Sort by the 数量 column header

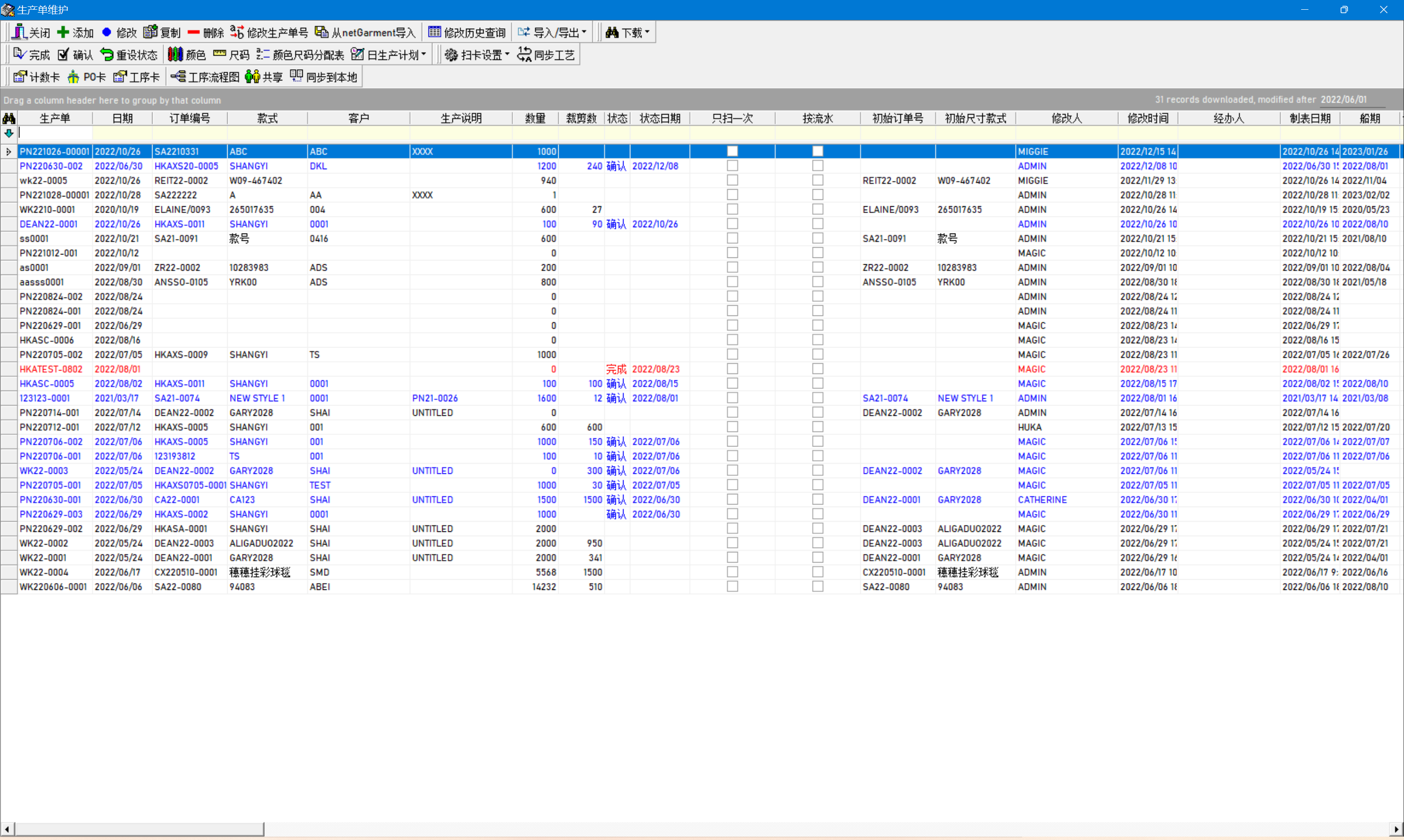pos(535,118)
